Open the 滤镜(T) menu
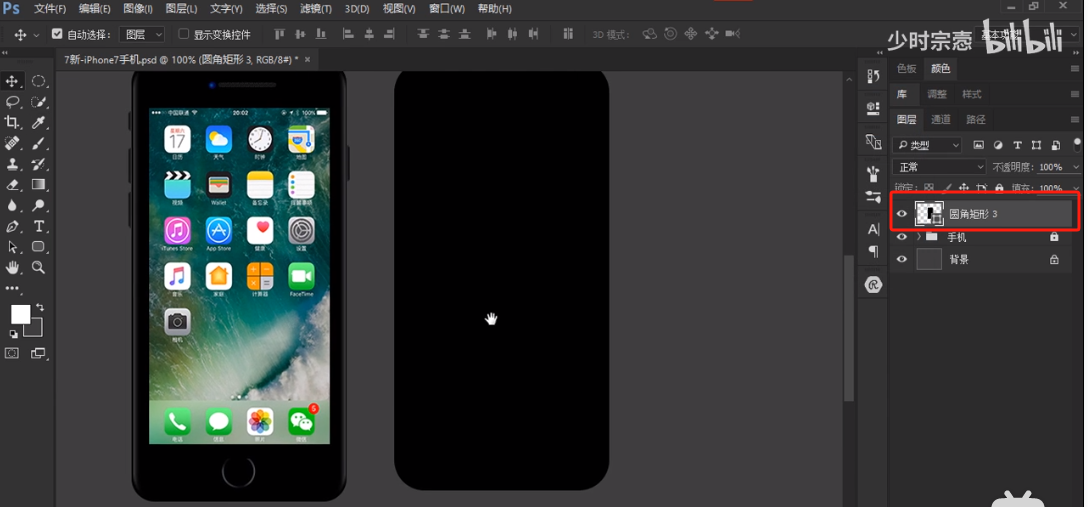This screenshot has height=507, width=1090. pos(316,9)
